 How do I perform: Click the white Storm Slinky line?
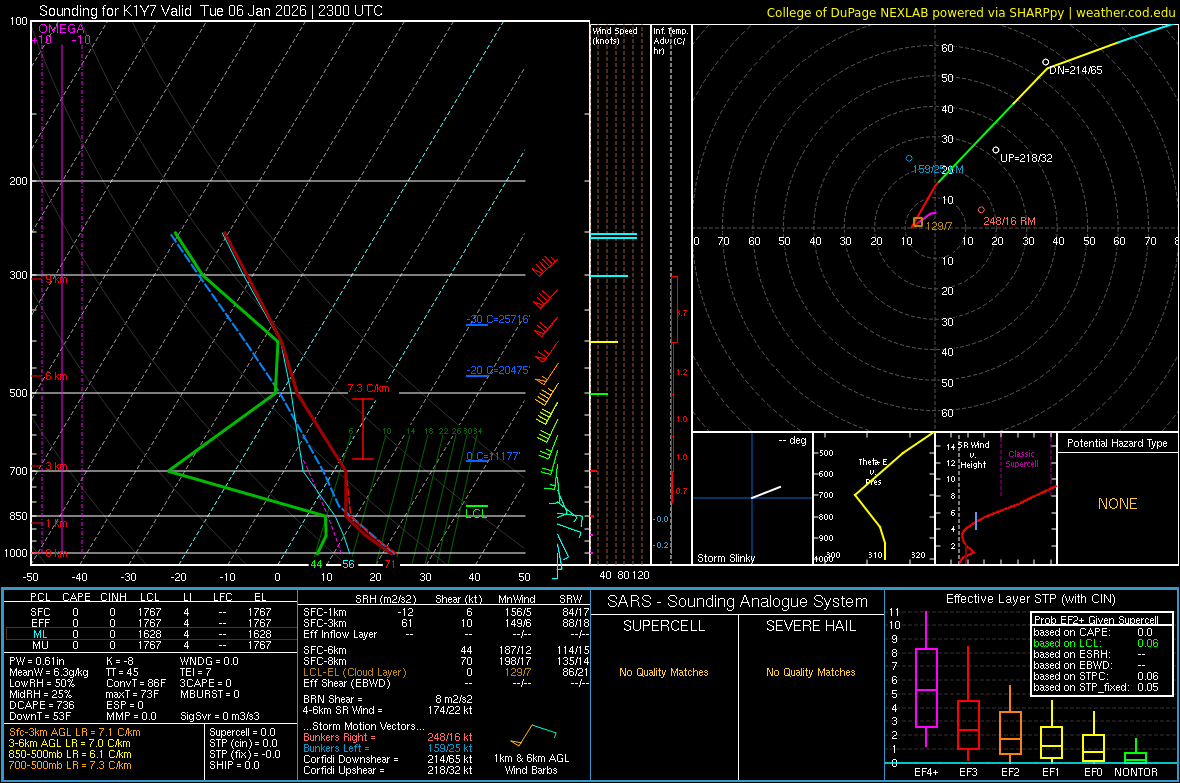tap(766, 492)
